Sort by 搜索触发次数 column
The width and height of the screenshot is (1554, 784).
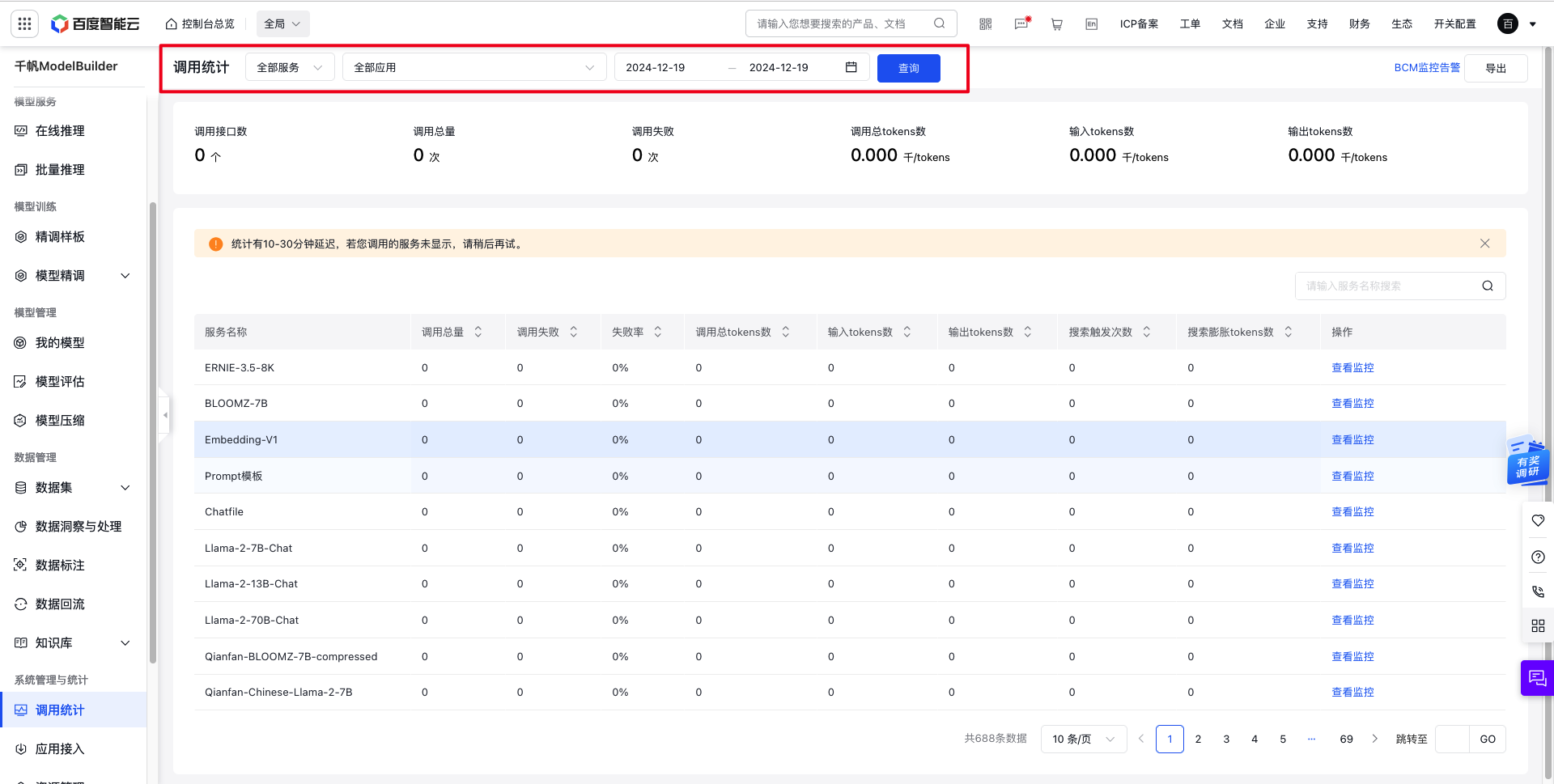pyautogui.click(x=1147, y=332)
